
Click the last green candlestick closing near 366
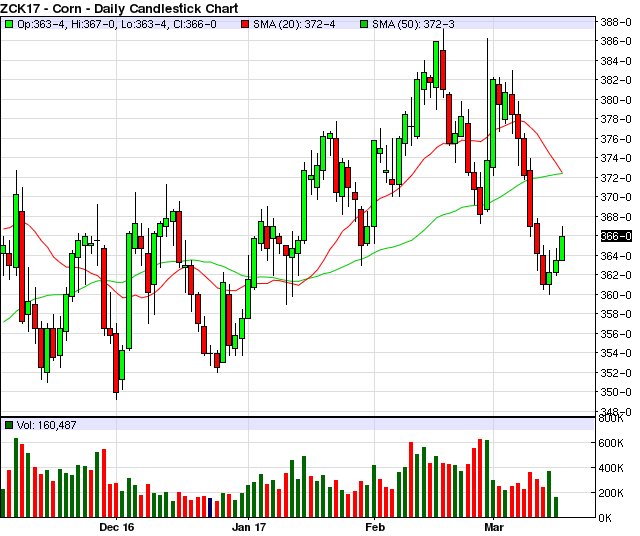coord(562,248)
